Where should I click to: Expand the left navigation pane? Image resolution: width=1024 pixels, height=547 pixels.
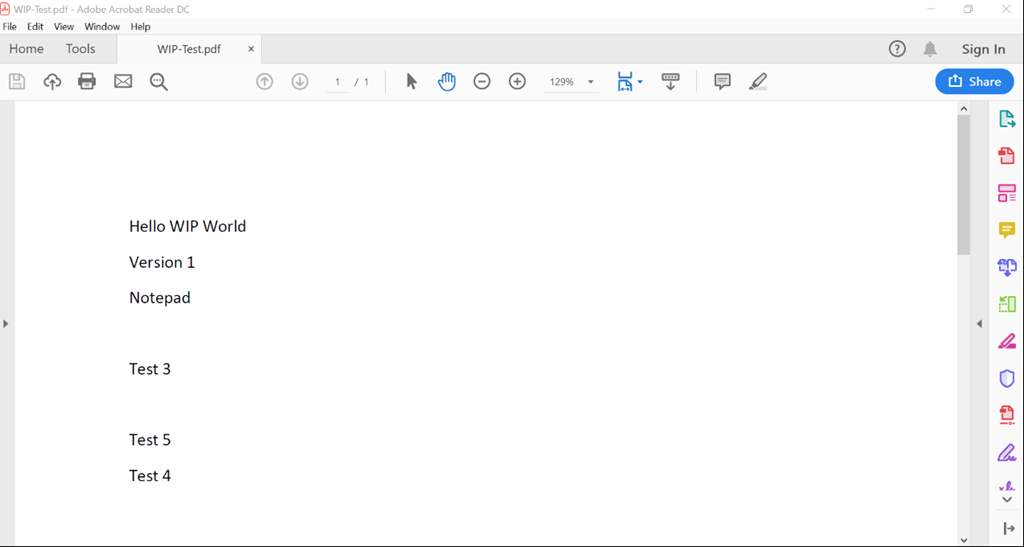coord(6,323)
